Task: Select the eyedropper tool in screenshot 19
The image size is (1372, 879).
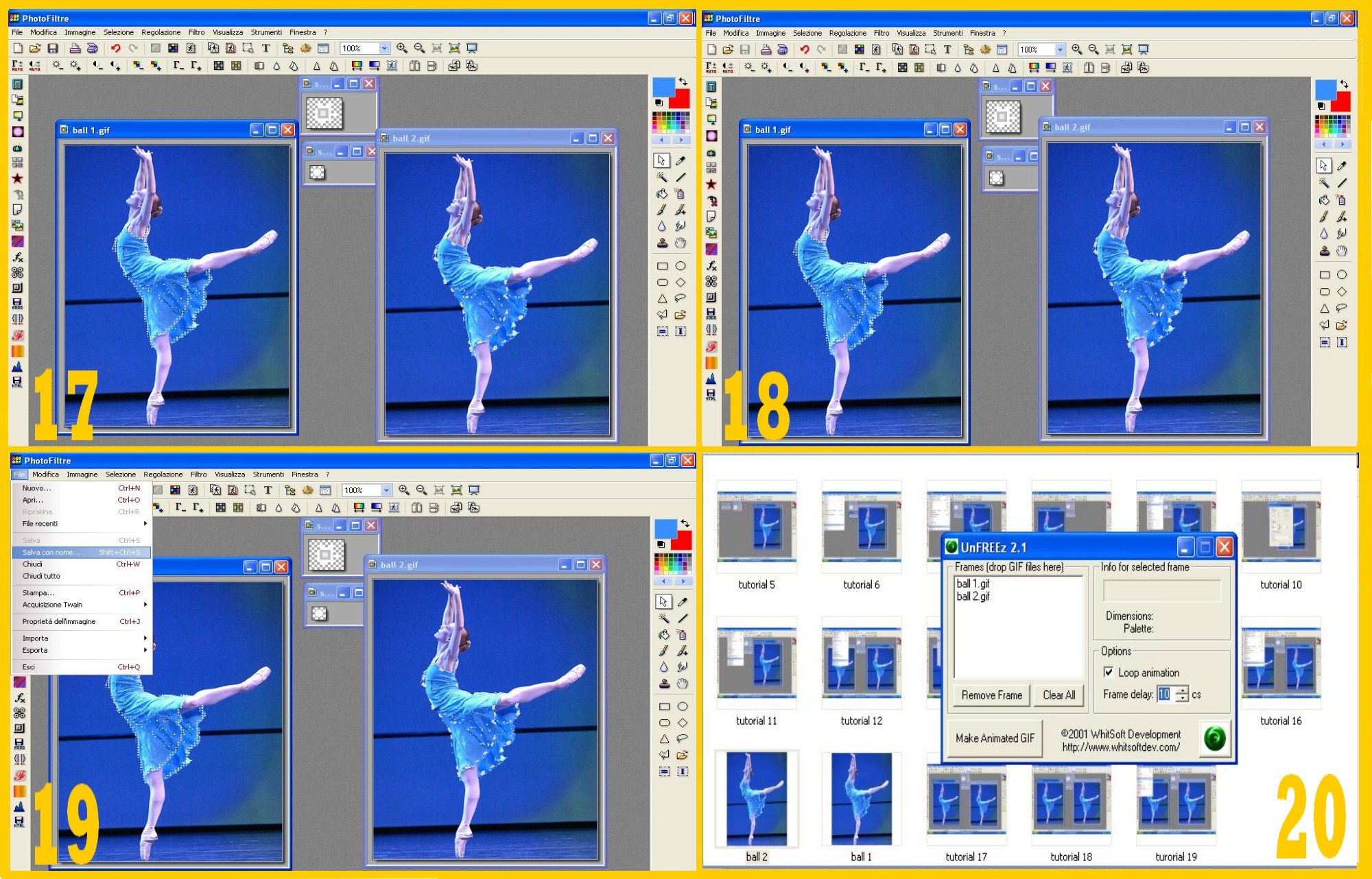Action: pyautogui.click(x=682, y=602)
